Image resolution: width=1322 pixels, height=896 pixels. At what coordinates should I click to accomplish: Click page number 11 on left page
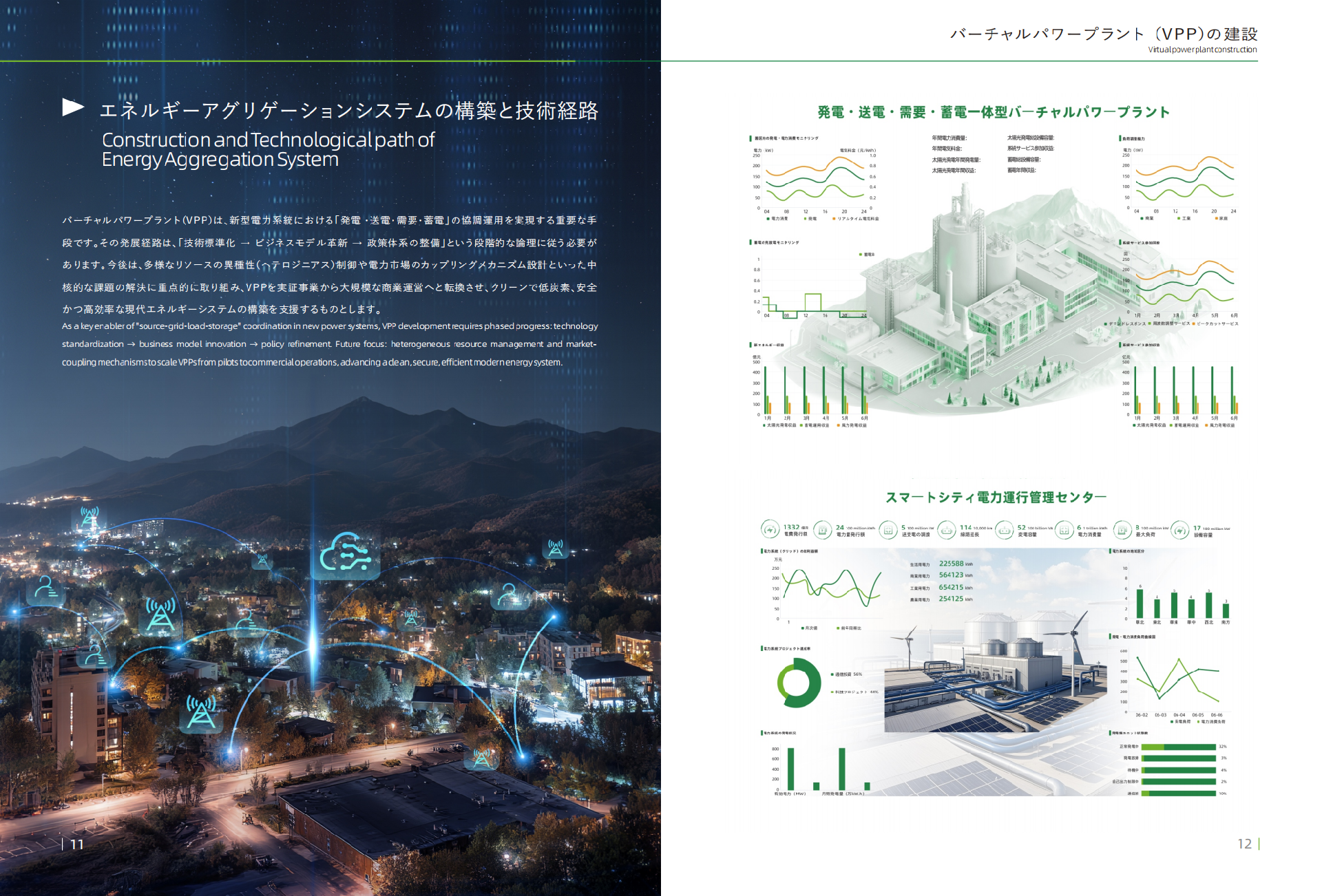point(76,844)
